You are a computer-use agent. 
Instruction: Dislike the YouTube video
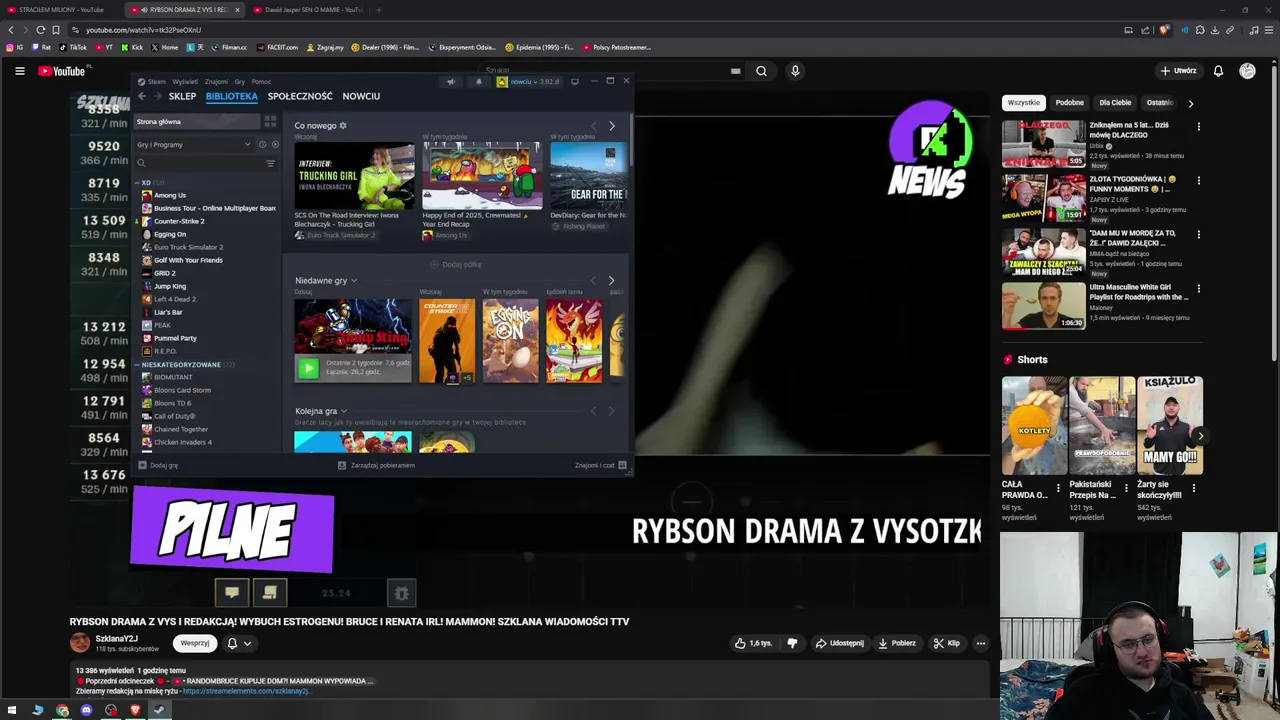tap(792, 643)
